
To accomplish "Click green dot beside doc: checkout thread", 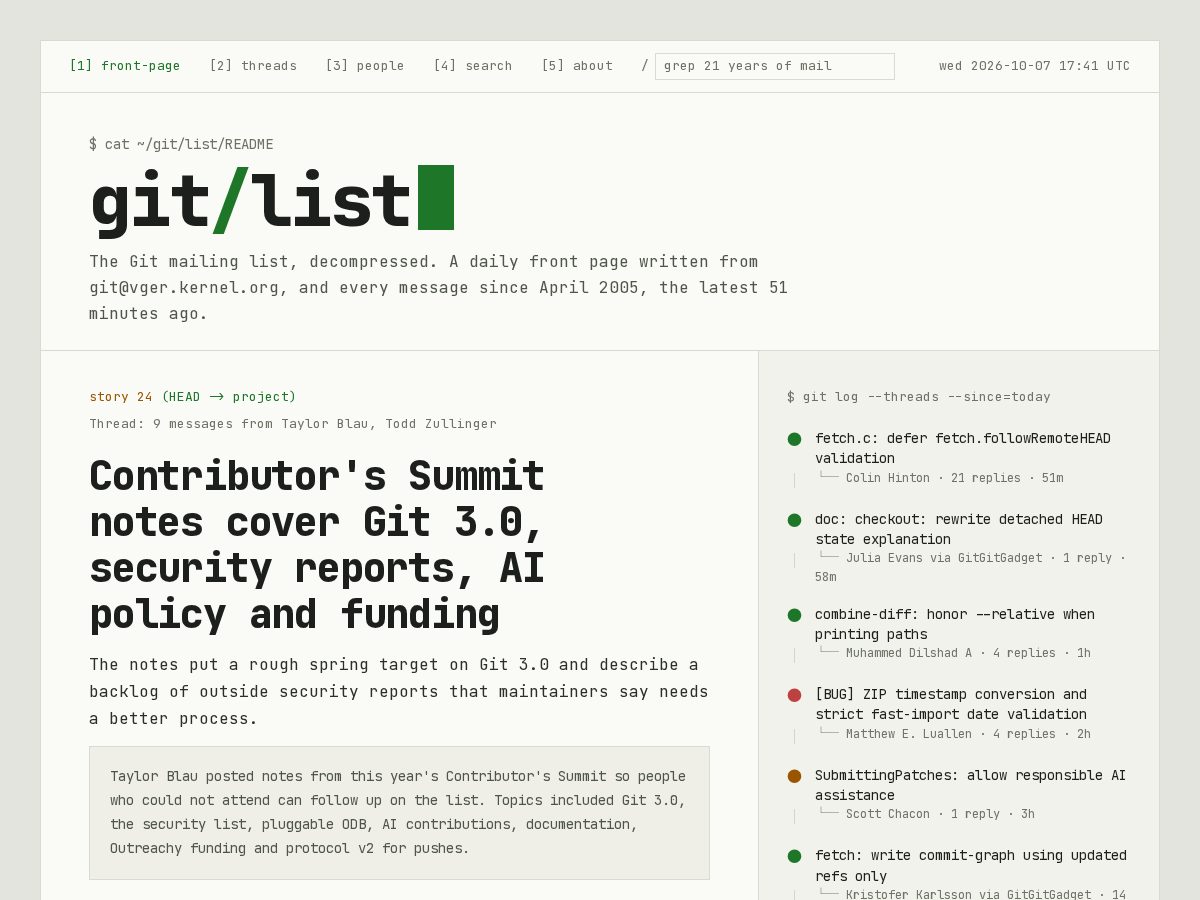I will pos(794,520).
